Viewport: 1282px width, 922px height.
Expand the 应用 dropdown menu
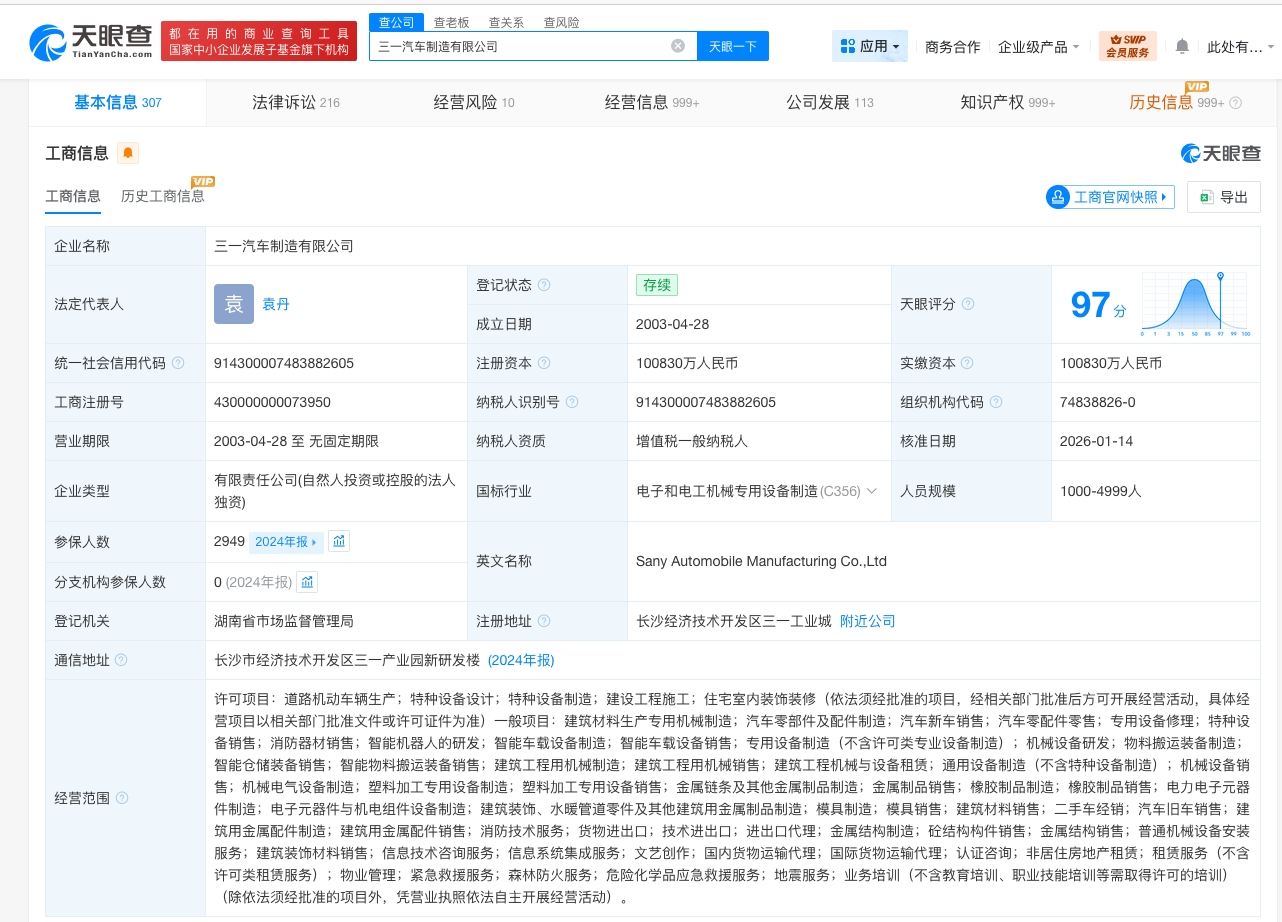[x=869, y=46]
